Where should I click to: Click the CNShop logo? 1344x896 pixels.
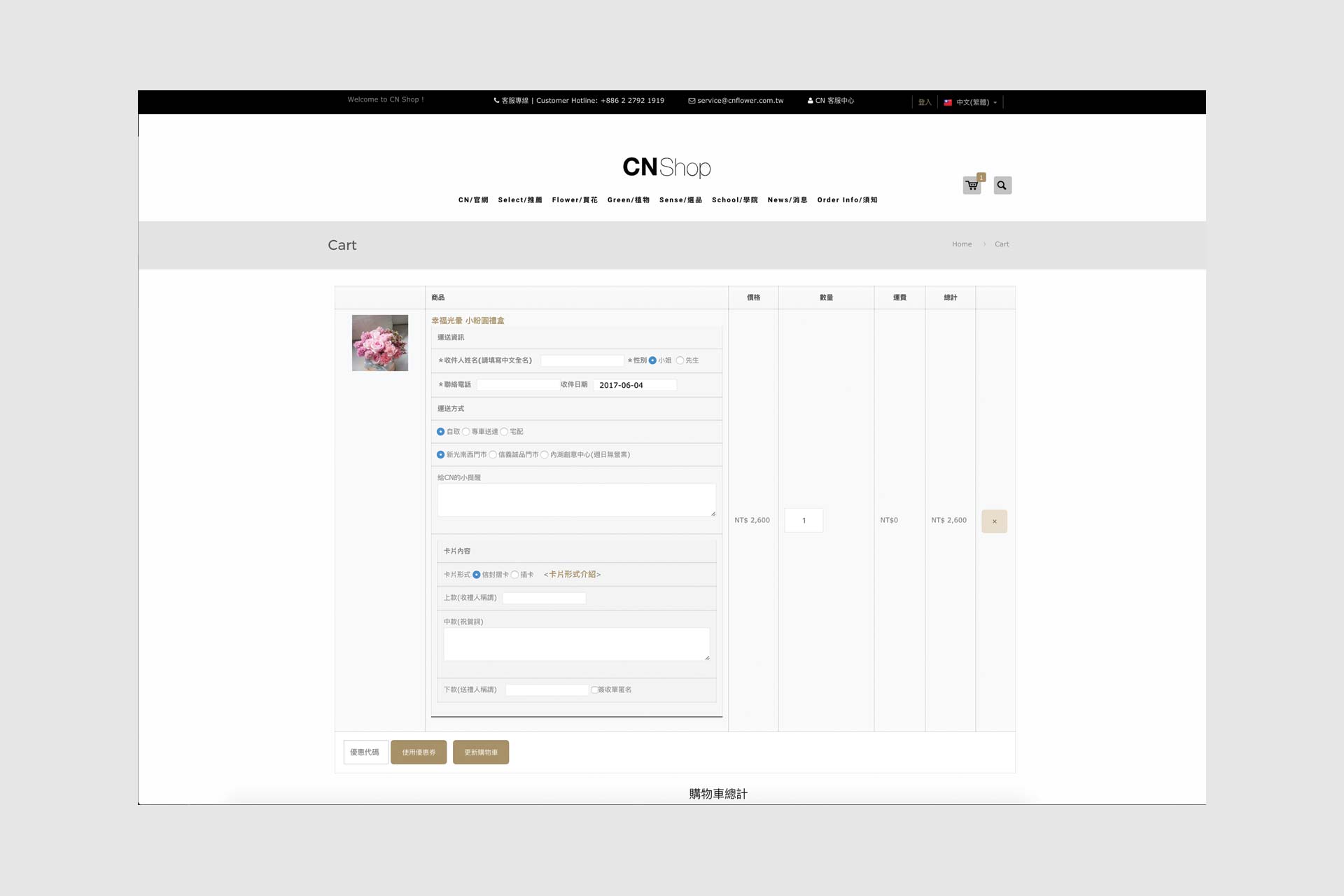[666, 167]
